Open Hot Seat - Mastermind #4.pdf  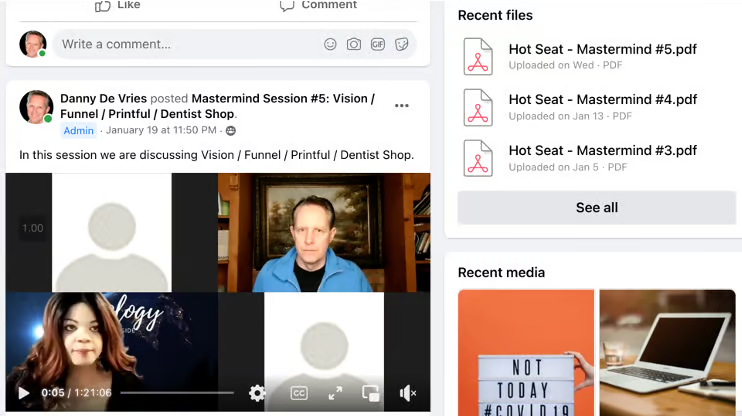click(x=602, y=99)
